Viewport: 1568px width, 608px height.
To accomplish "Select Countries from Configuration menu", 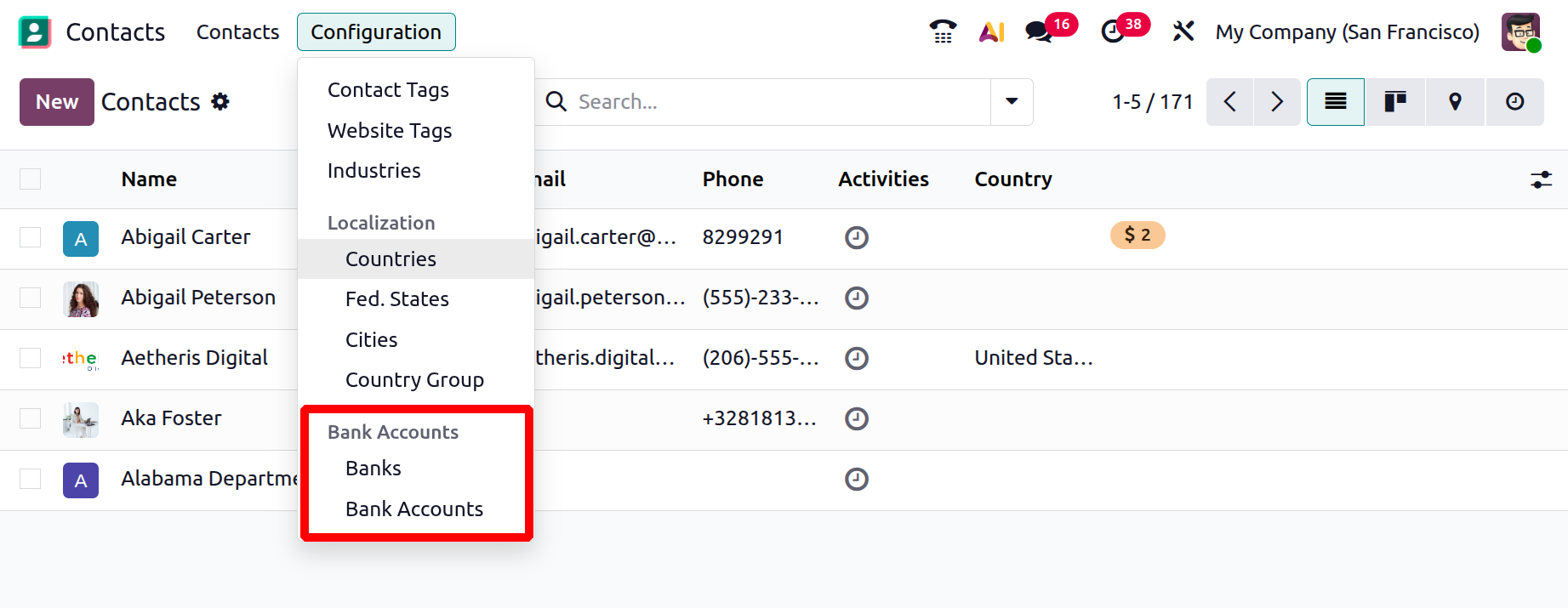I will tap(391, 259).
